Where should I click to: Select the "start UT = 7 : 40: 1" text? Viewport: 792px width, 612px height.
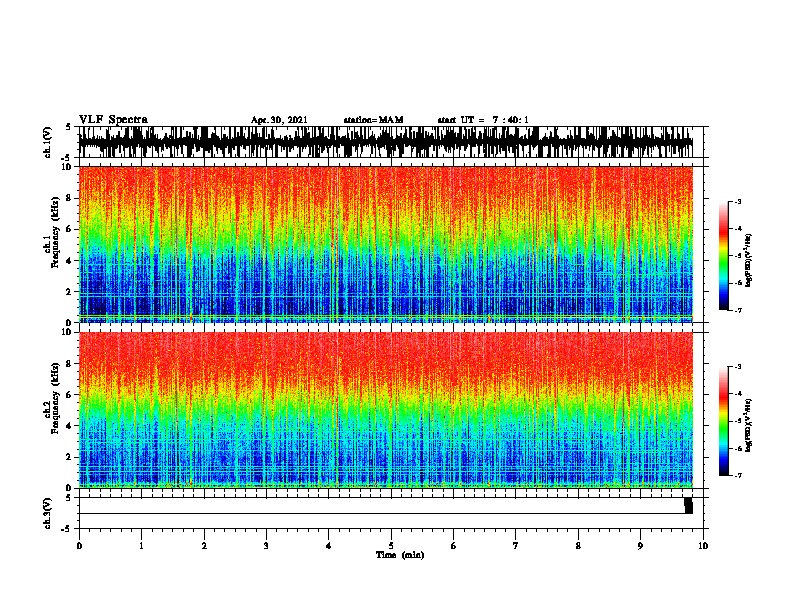click(483, 120)
